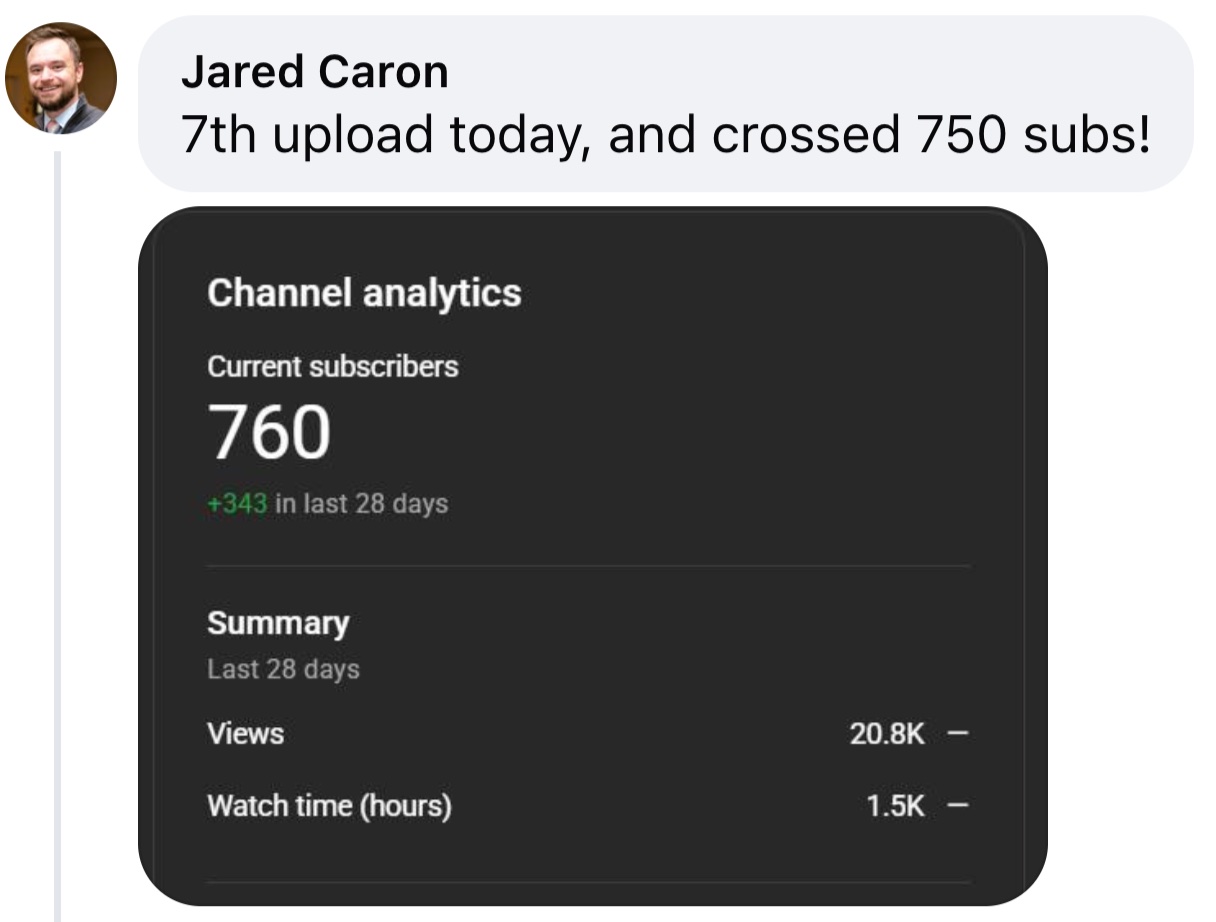Click the Channel analytics heading
Image resolution: width=1216 pixels, height=922 pixels.
click(364, 293)
